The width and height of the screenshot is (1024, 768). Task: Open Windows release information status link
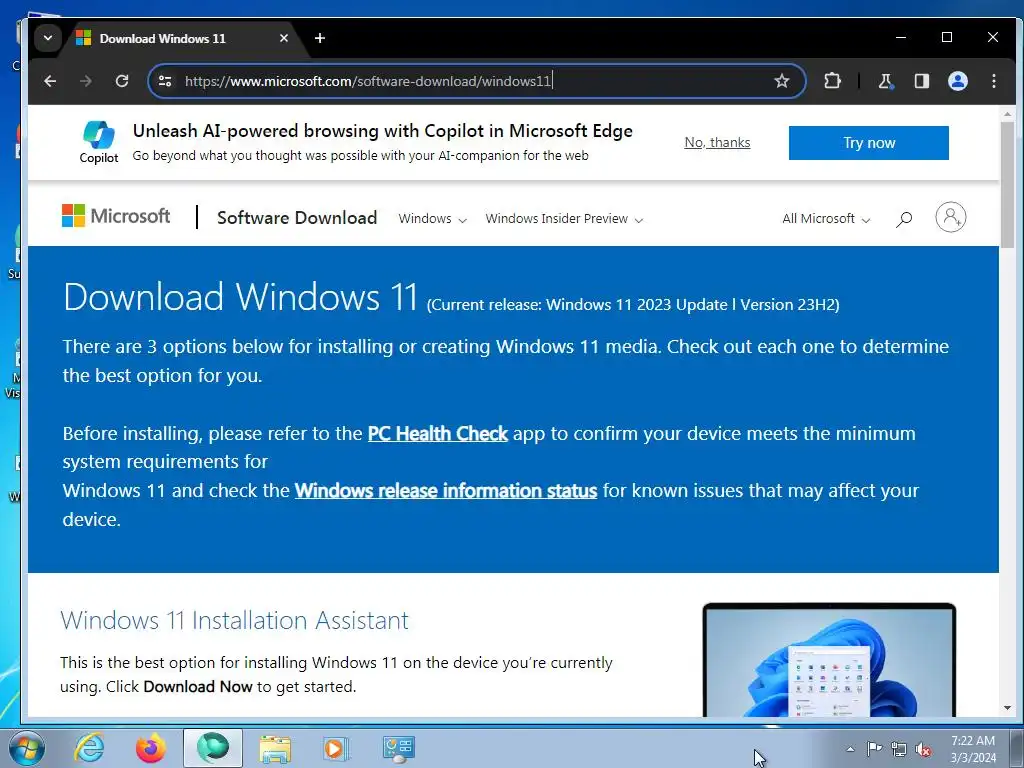[446, 490]
